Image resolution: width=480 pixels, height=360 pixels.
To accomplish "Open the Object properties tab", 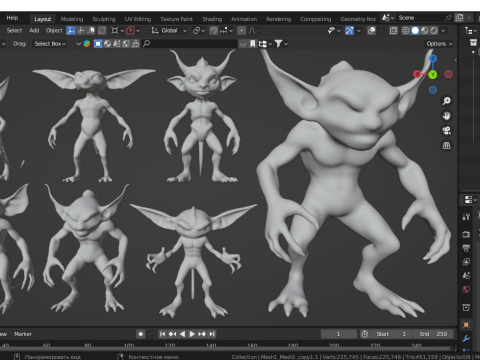I will click(466, 324).
